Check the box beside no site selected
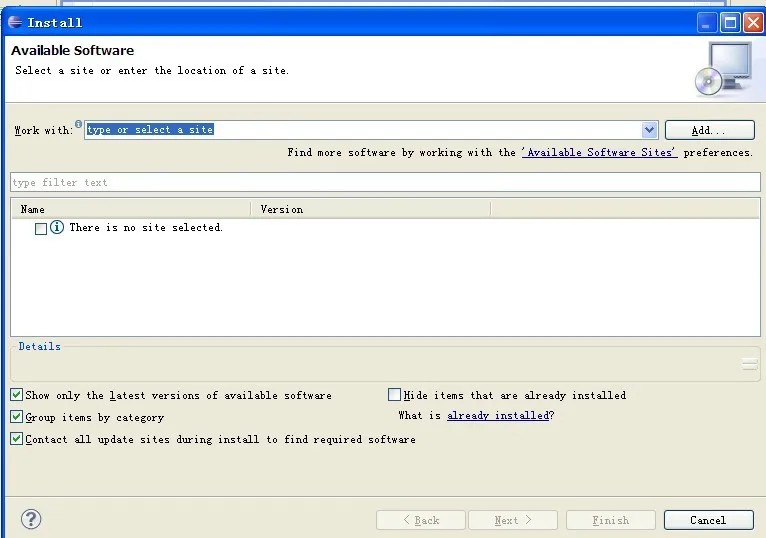This screenshot has width=766, height=538. (41, 229)
